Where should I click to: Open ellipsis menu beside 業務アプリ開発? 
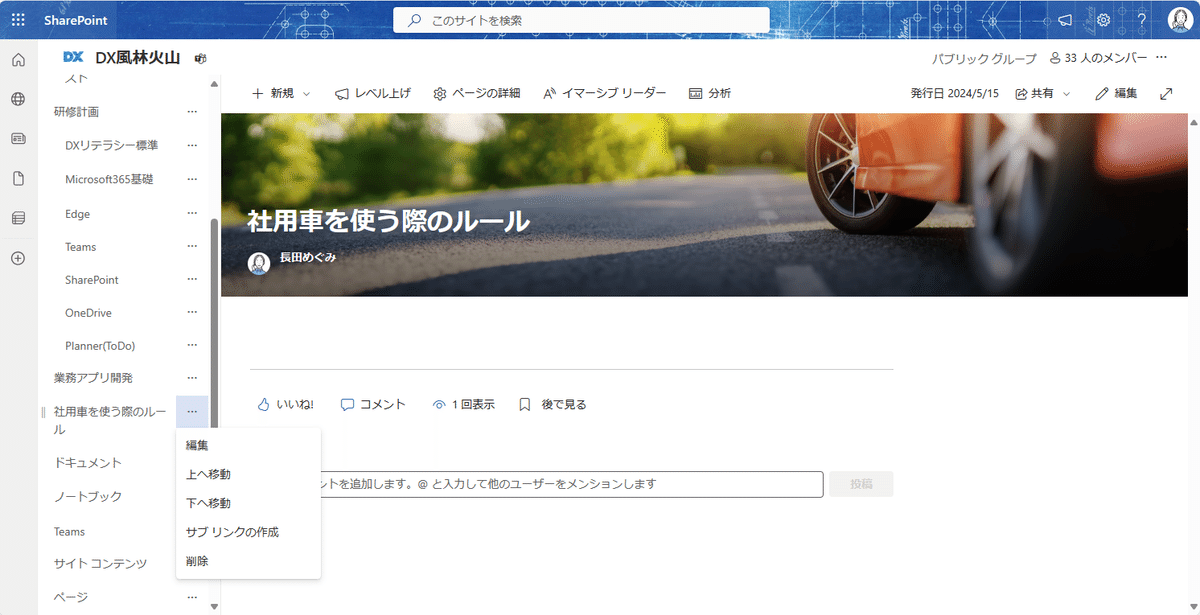(192, 378)
